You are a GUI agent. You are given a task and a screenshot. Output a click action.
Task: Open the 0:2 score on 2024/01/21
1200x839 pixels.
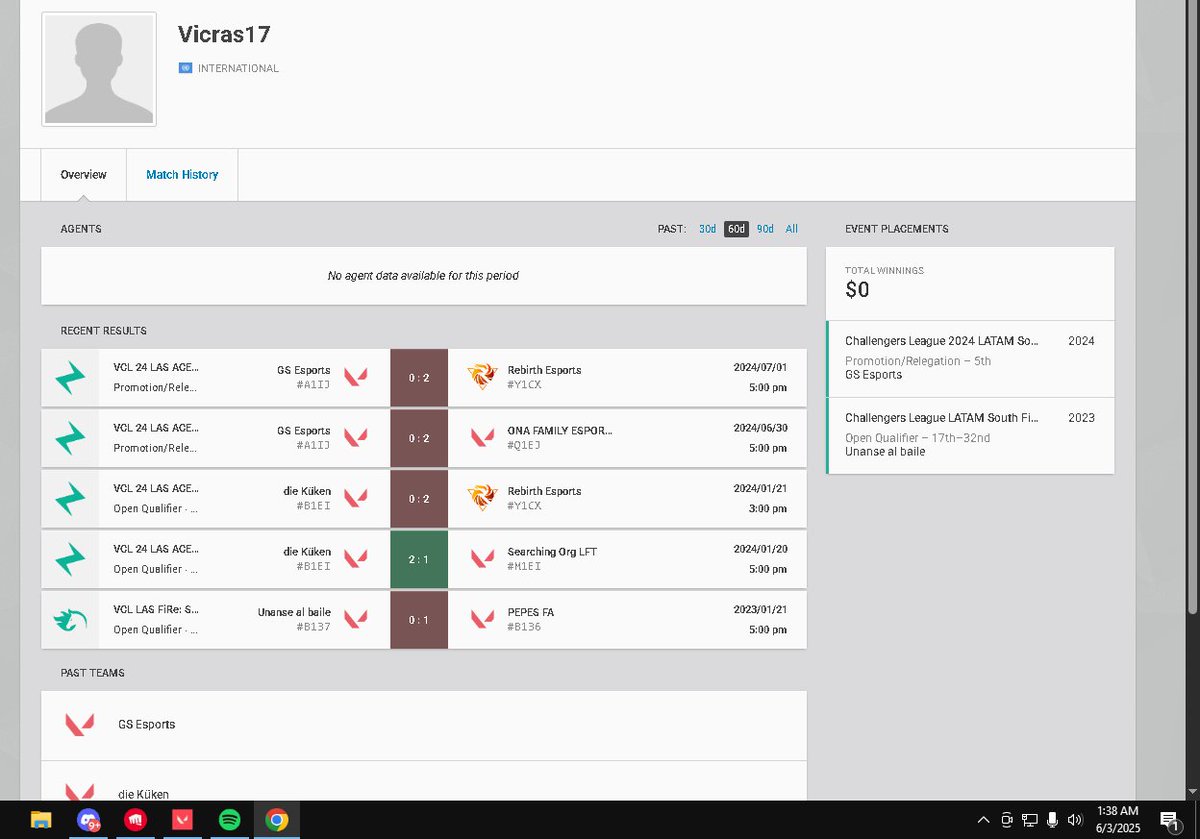click(419, 499)
